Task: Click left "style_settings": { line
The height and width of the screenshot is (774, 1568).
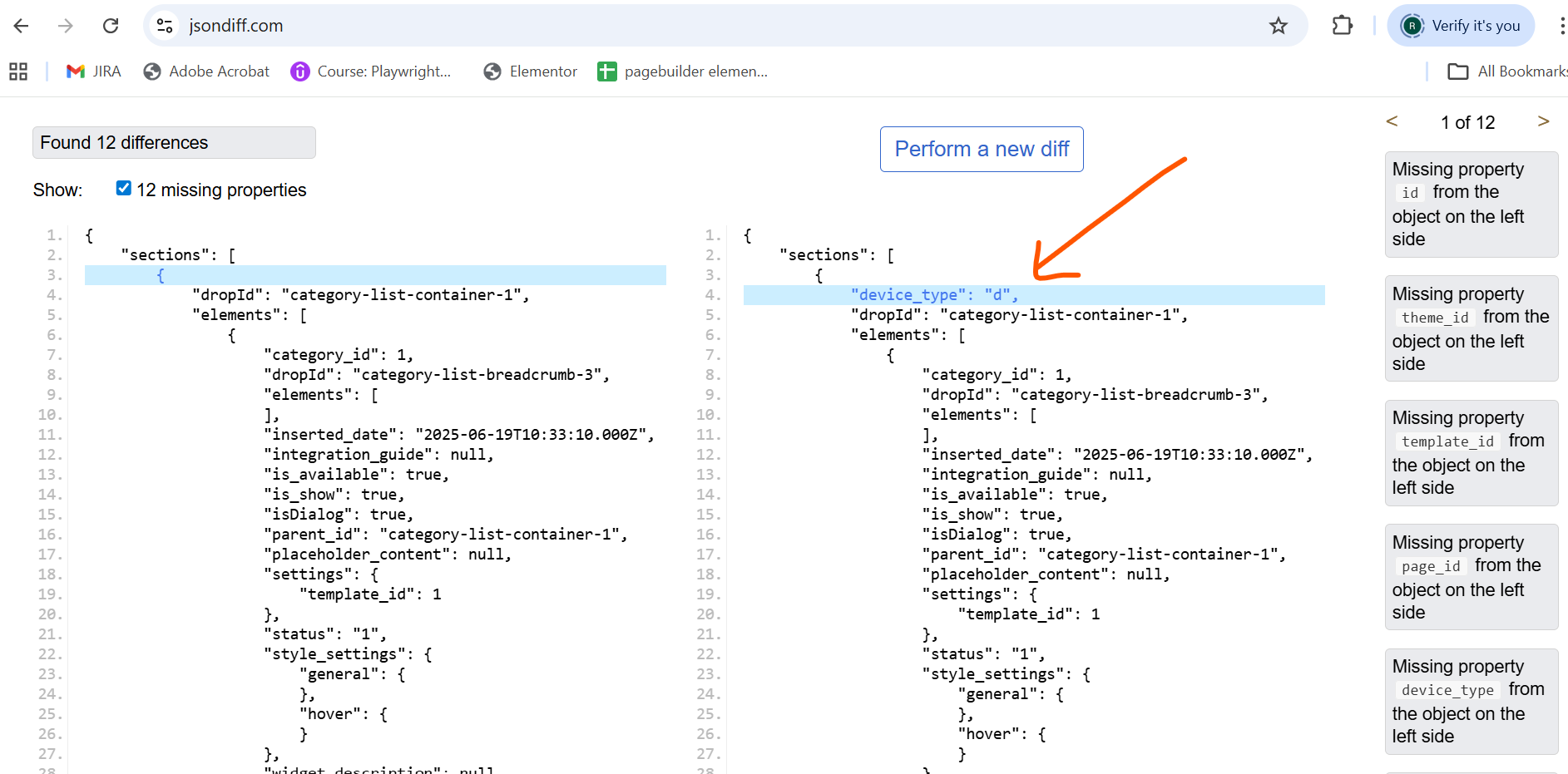Action: click(x=348, y=654)
